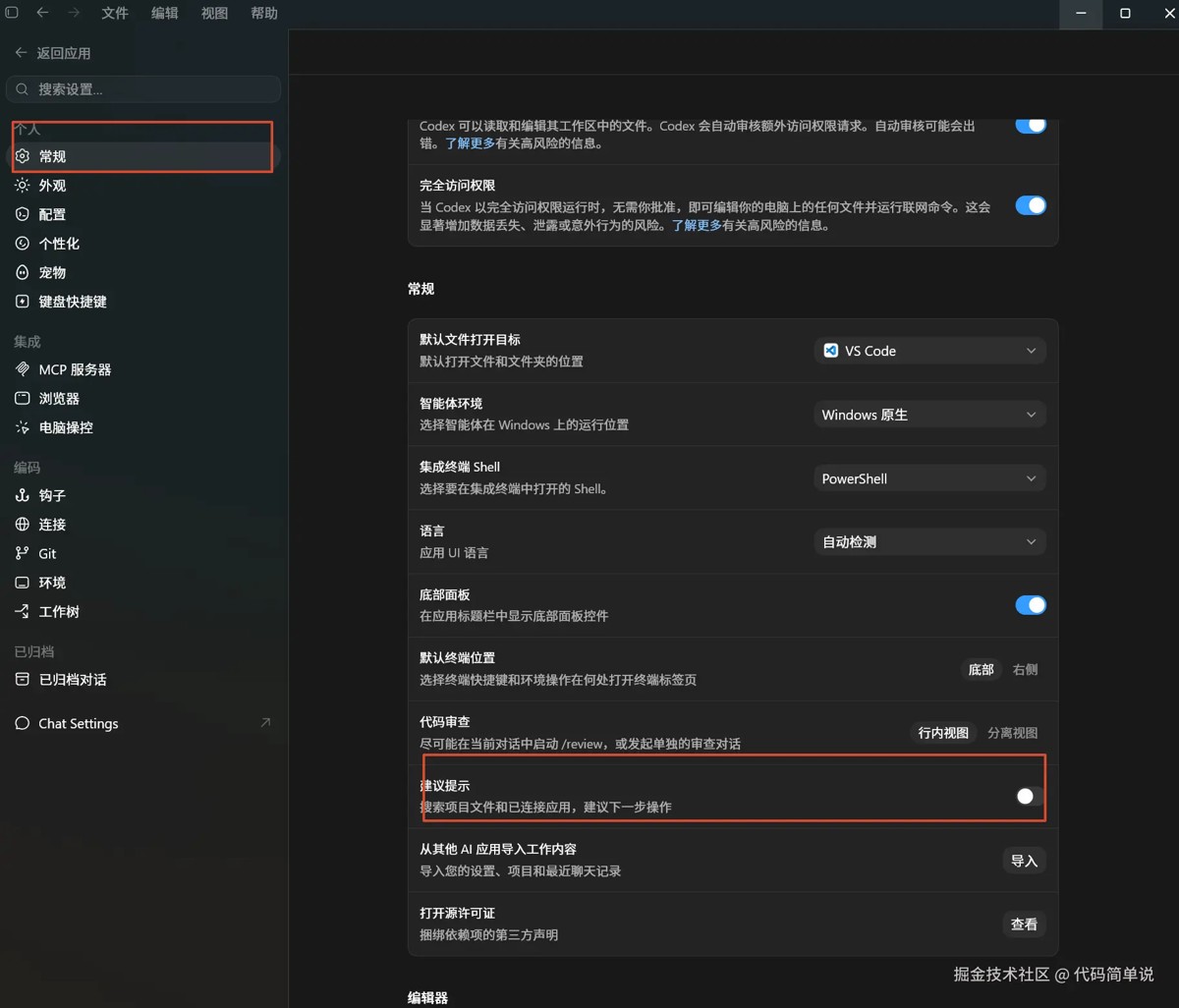Select 分离视图 for code review
Image resolution: width=1179 pixels, height=1008 pixels.
[x=1012, y=733]
